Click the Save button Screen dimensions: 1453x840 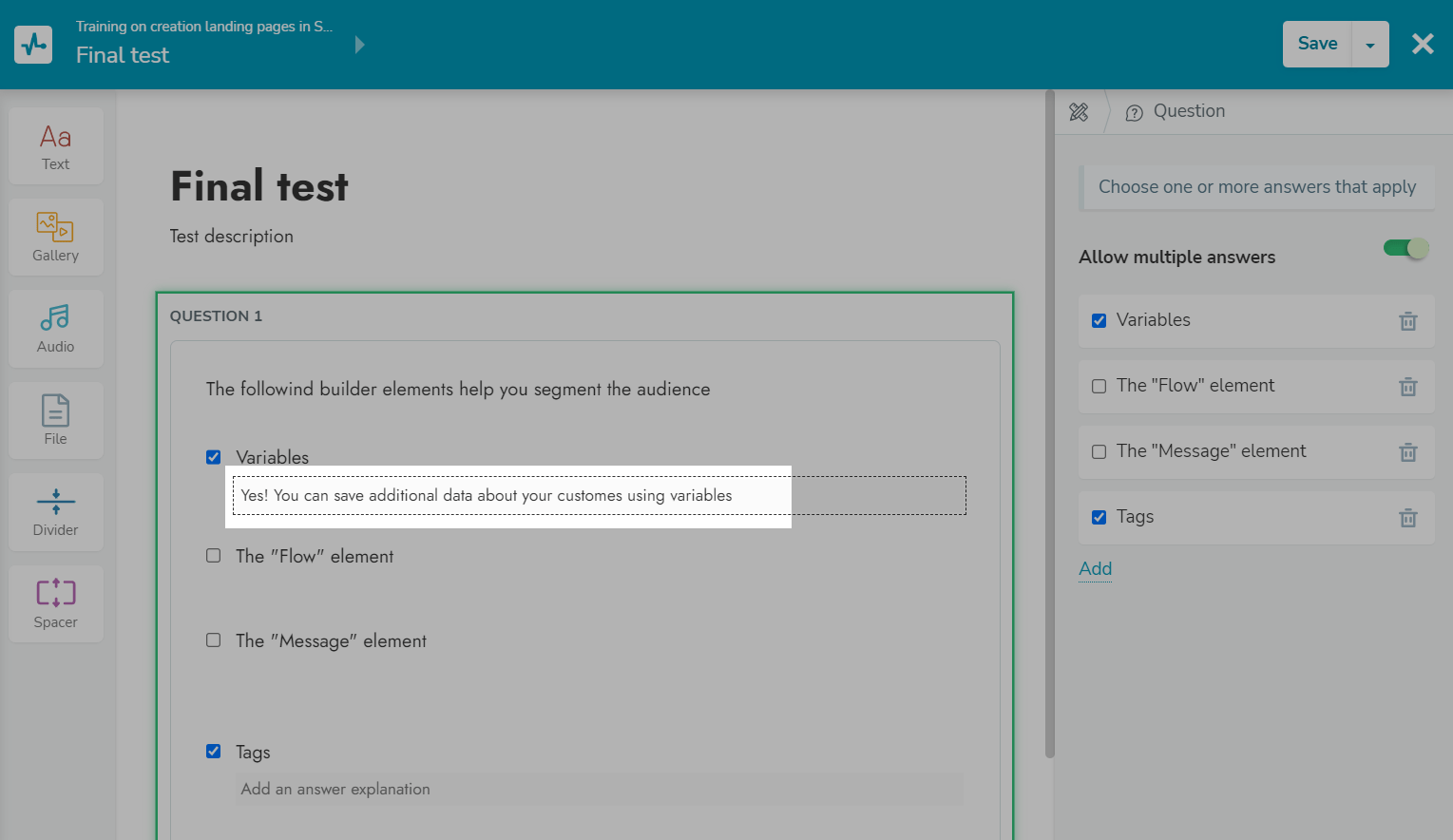[1317, 44]
